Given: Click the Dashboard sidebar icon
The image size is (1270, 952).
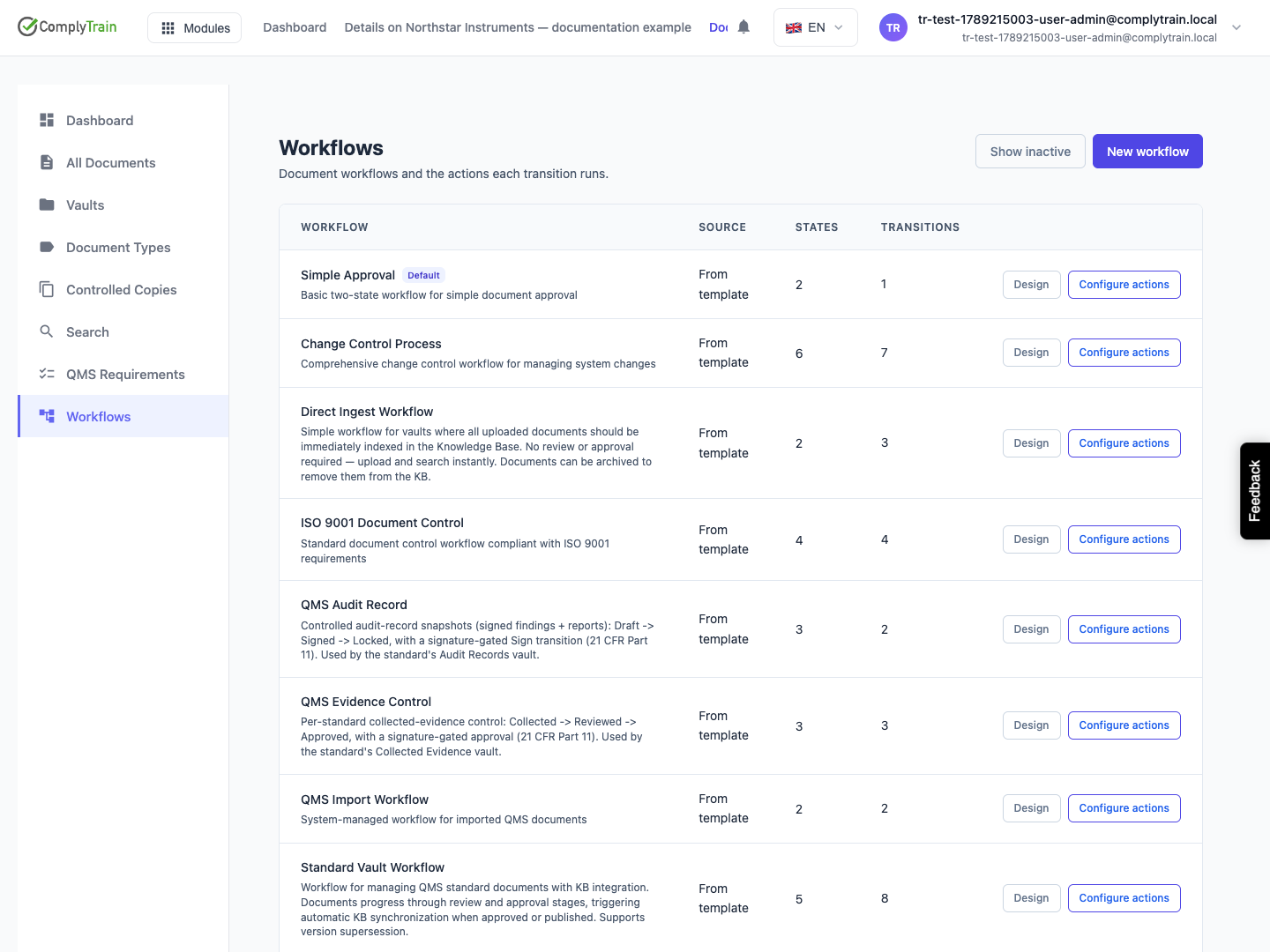Looking at the screenshot, I should tap(47, 120).
